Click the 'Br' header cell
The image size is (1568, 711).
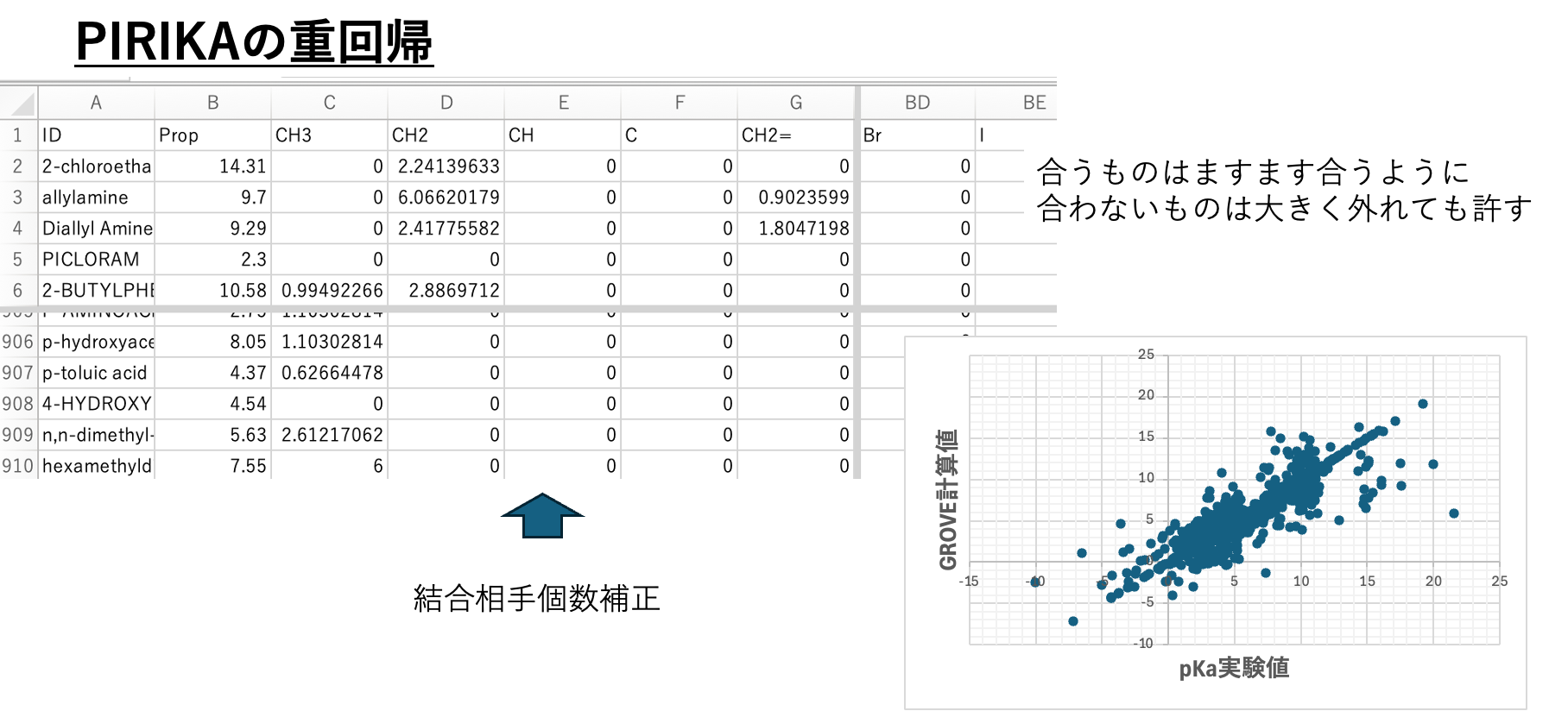click(x=918, y=135)
